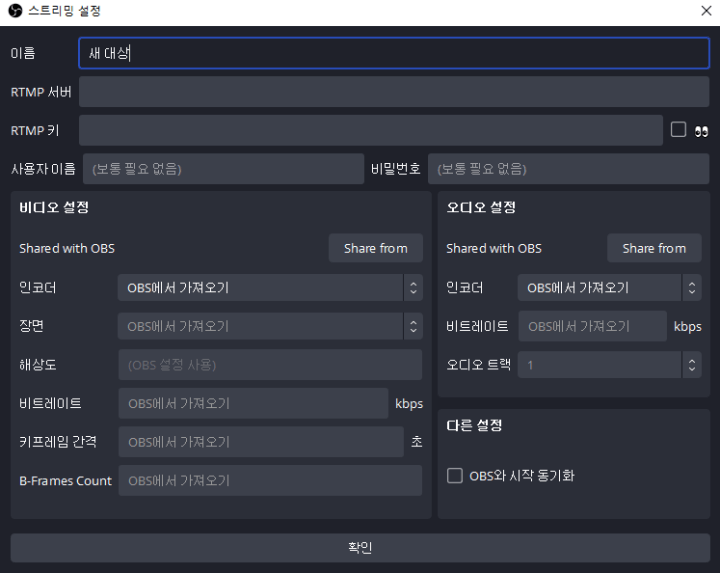This screenshot has height=573, width=720.
Task: Click the RTMP 서버 input field
Action: 394,92
